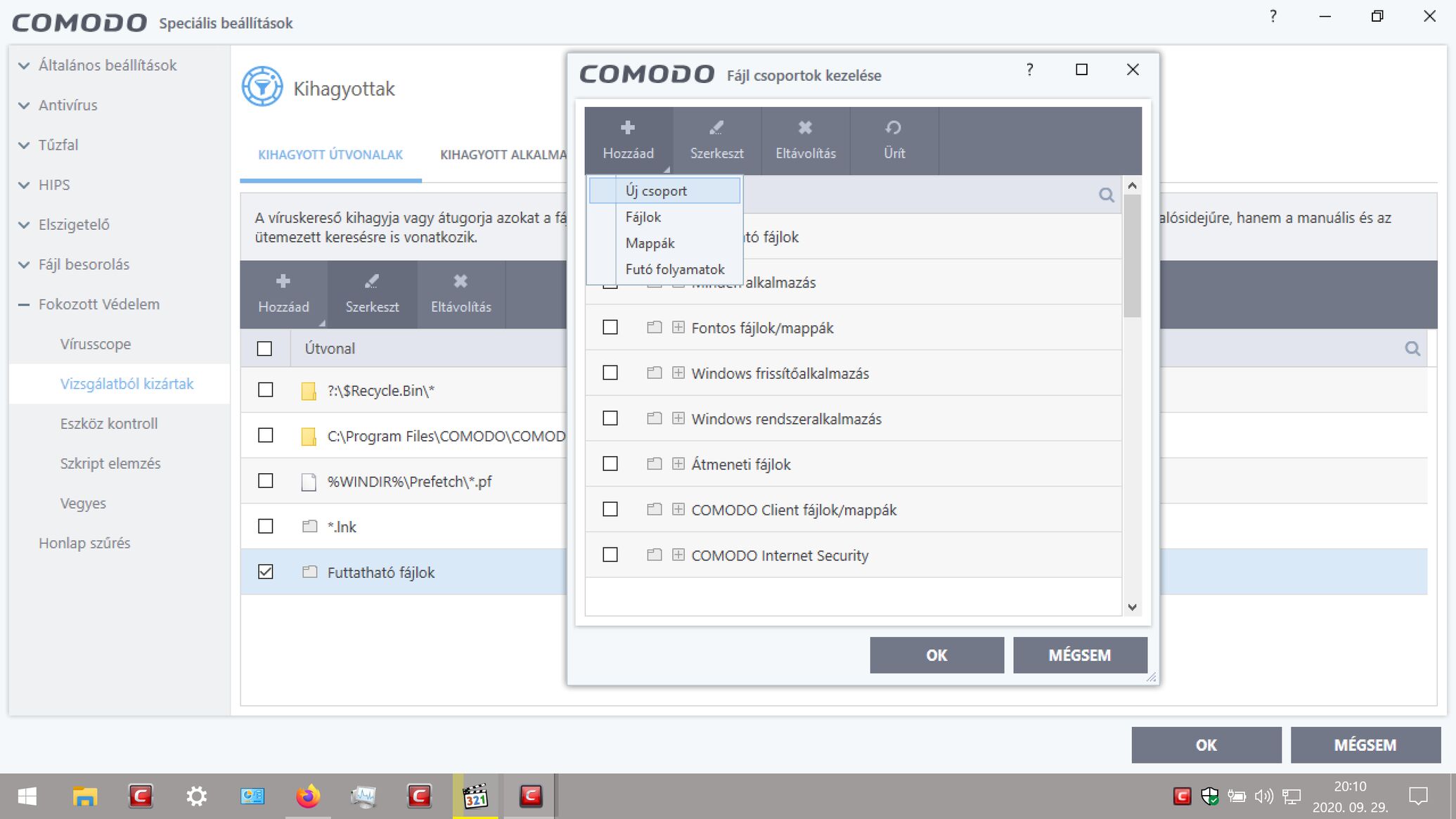Viewport: 1456px width, 819px height.
Task: Check the ?:\$Recycle.Bin\* row checkbox
Action: [x=265, y=390]
